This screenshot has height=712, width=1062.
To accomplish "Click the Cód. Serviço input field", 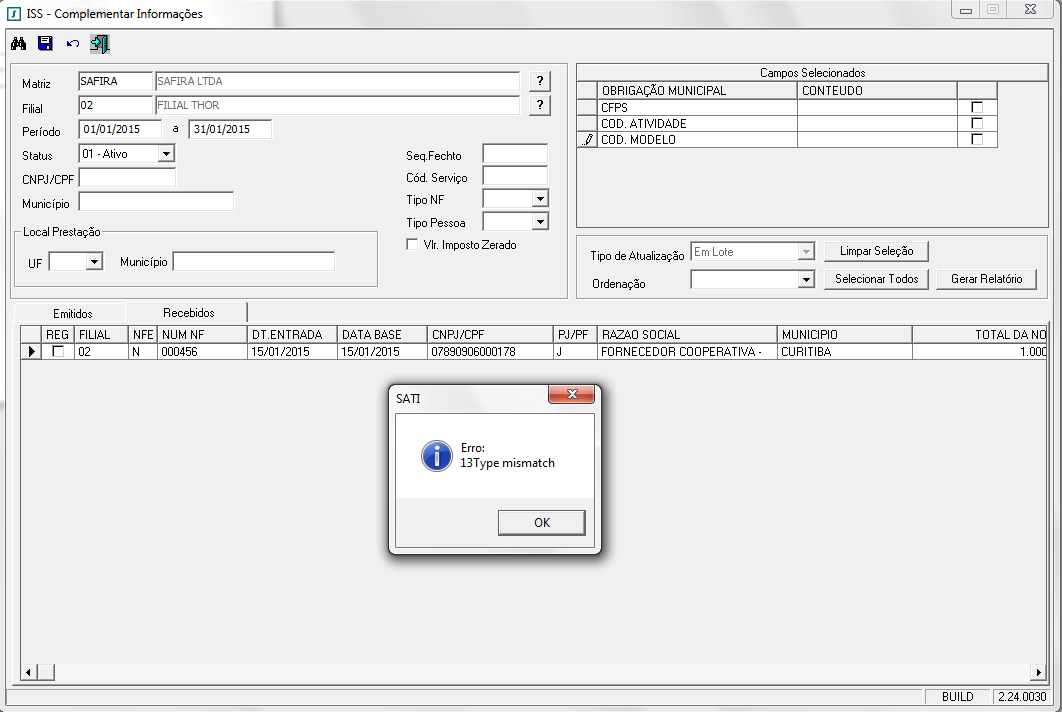I will 515,176.
